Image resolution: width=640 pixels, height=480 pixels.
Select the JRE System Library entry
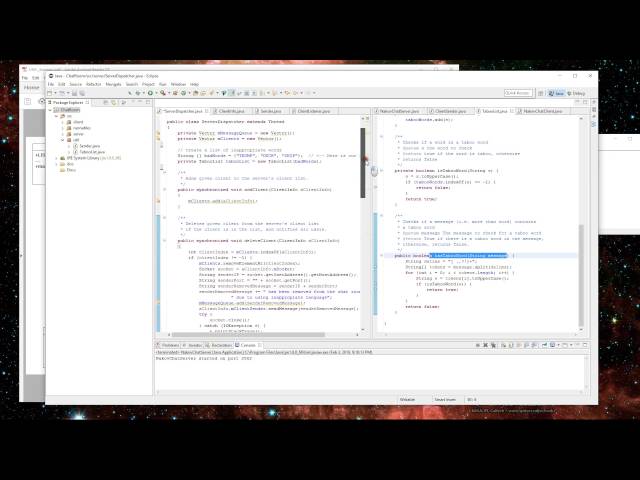coord(91,158)
